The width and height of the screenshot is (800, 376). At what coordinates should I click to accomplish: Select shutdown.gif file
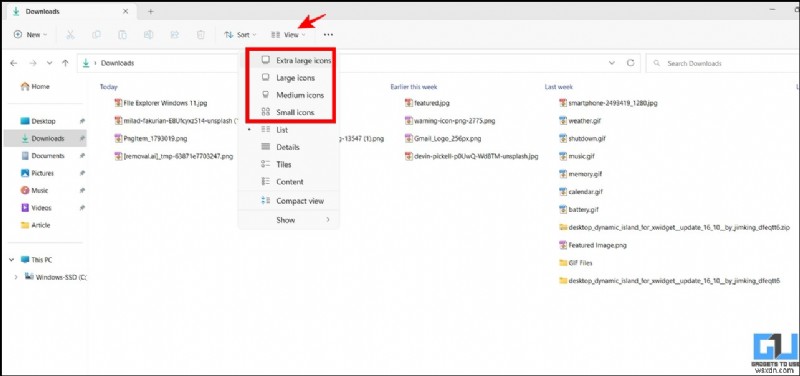[583, 138]
